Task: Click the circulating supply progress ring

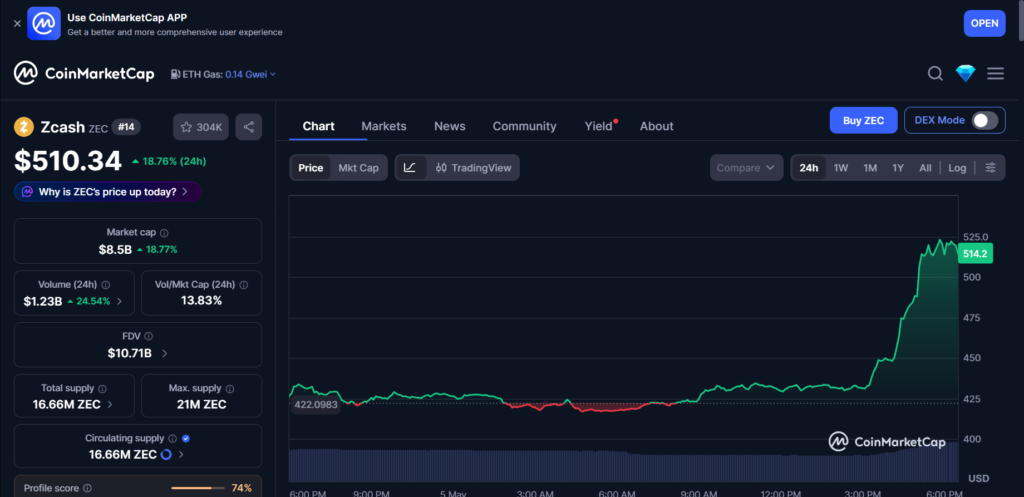Action: (x=166, y=454)
